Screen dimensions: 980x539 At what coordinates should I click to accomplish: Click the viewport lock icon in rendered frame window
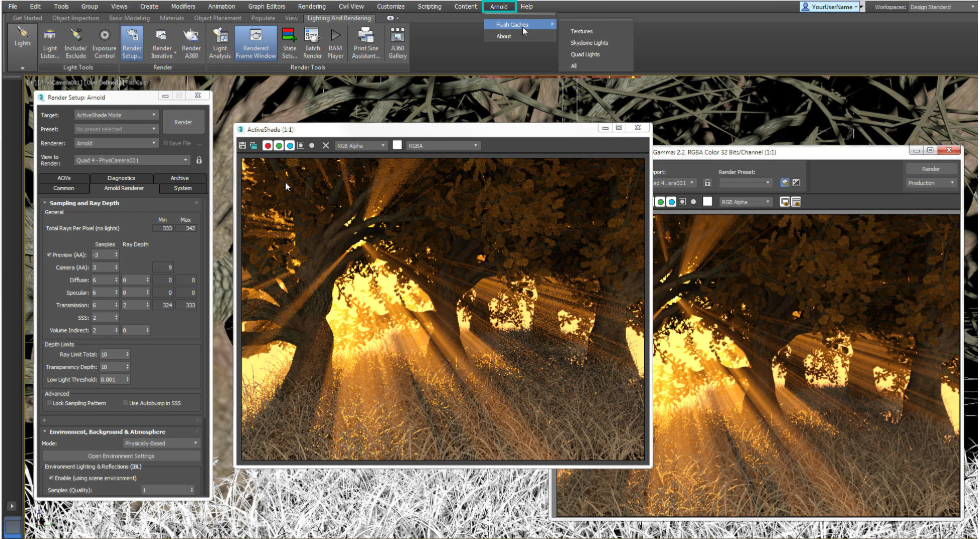tap(708, 183)
